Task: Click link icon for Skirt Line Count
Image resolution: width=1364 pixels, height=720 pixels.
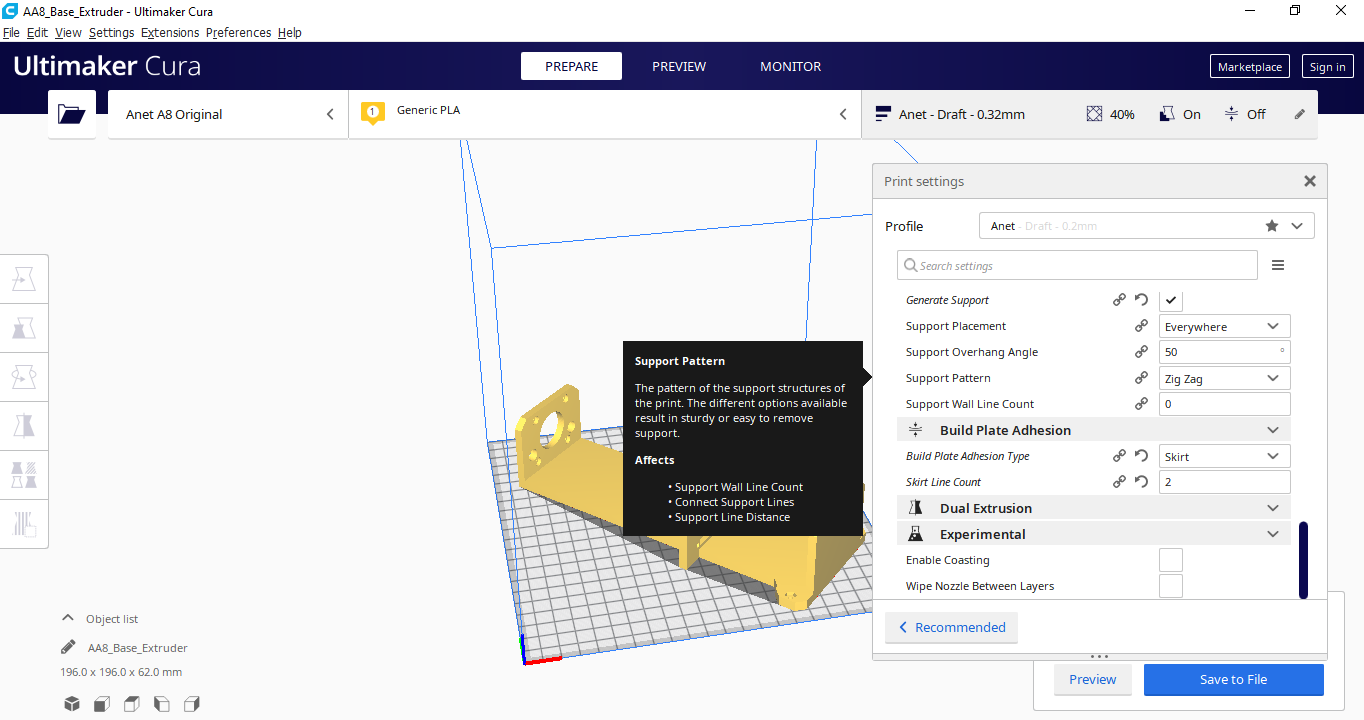Action: pos(1119,482)
